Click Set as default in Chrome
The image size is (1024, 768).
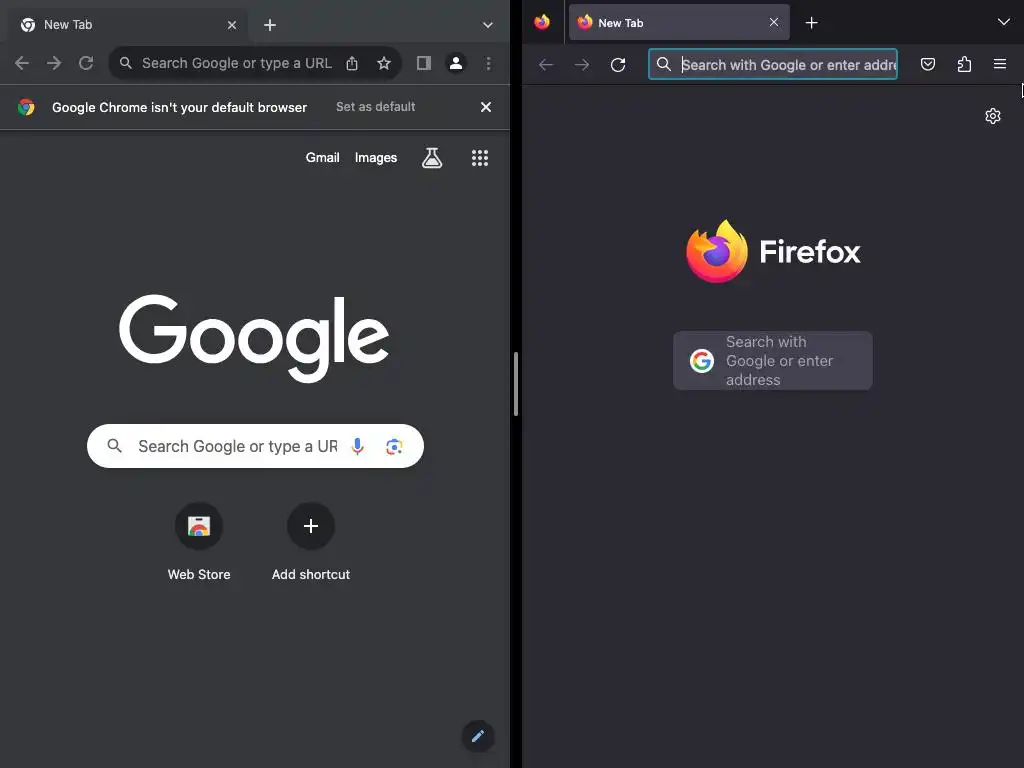coord(376,106)
